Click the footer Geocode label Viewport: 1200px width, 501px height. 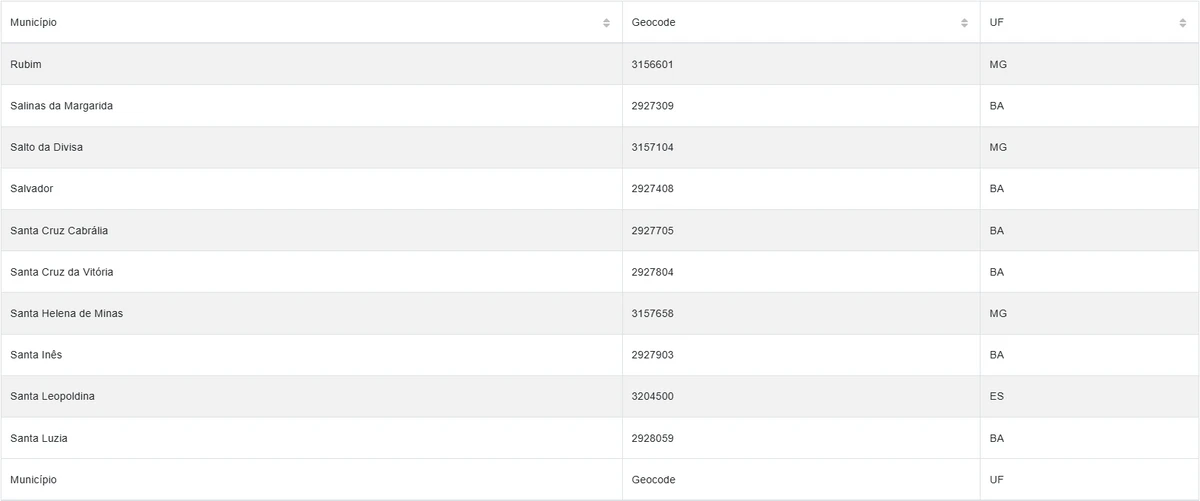coord(653,480)
